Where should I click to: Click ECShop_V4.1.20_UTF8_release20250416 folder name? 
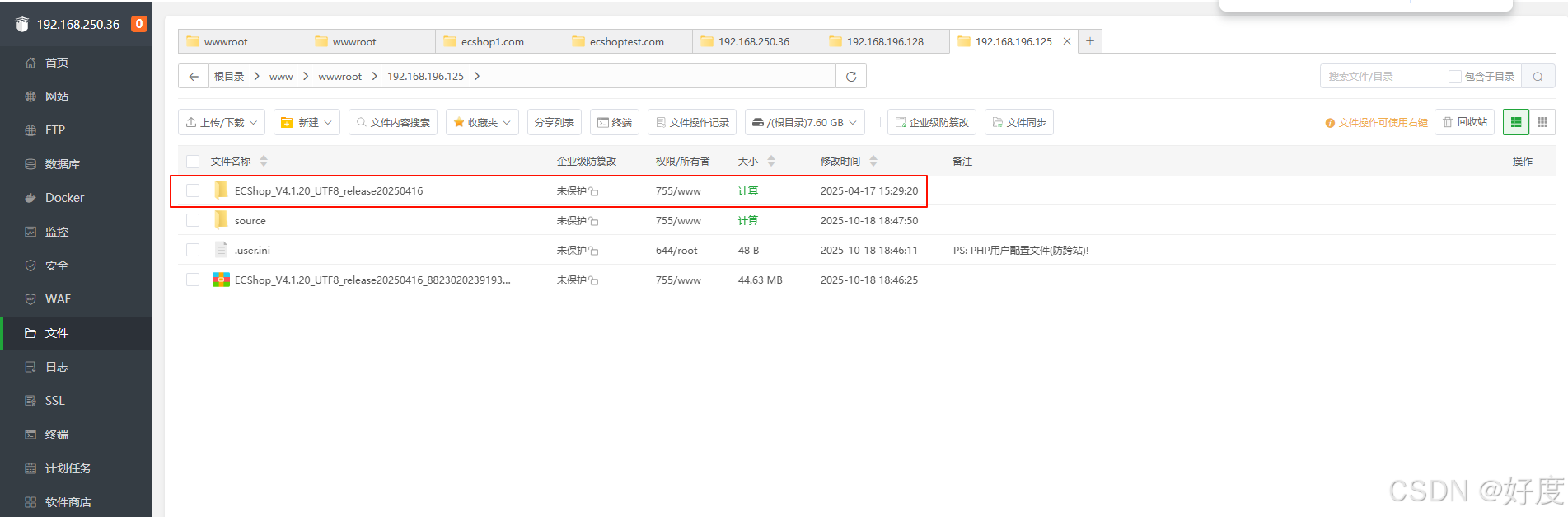[329, 191]
